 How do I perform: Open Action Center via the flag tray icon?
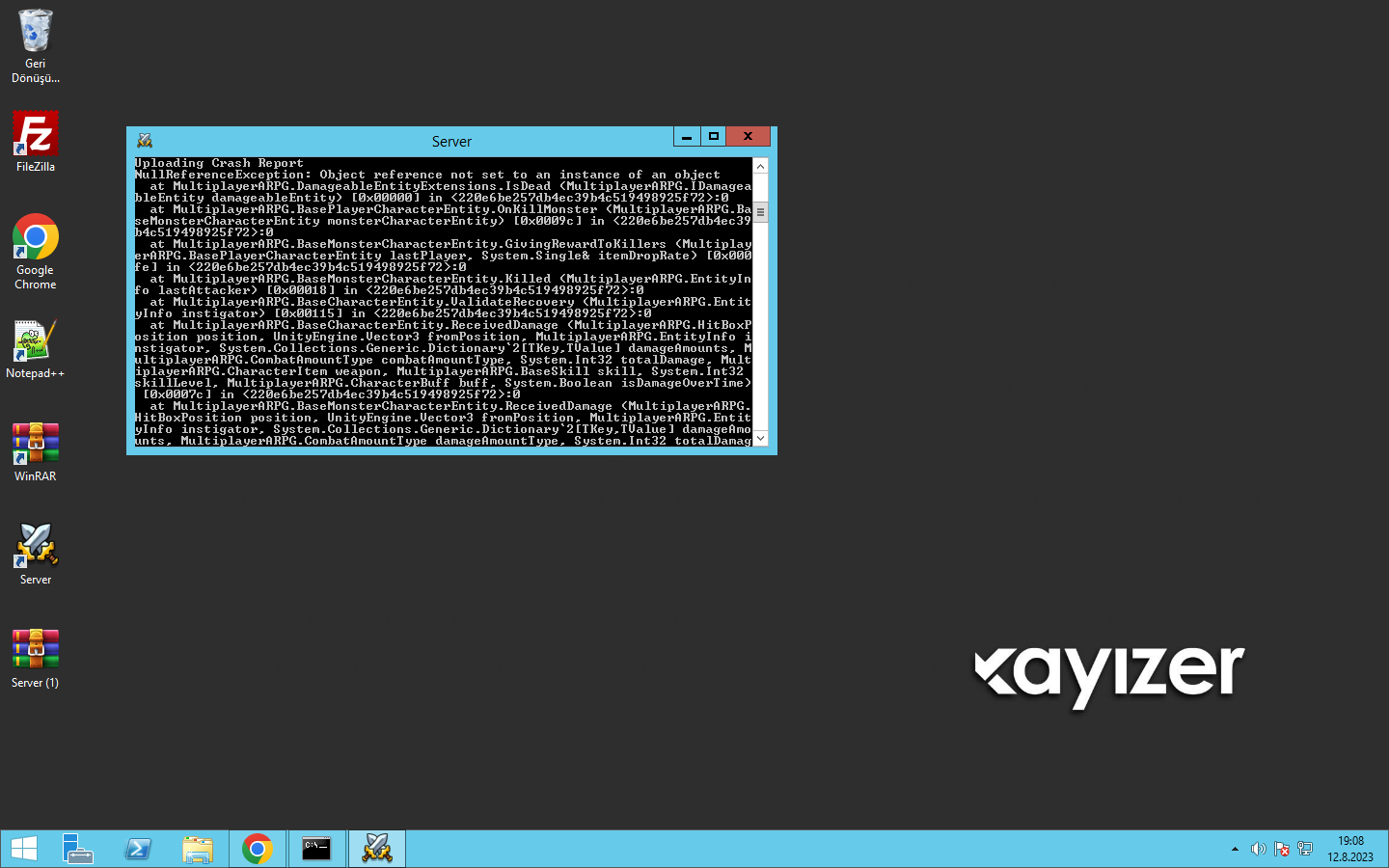(x=1282, y=849)
